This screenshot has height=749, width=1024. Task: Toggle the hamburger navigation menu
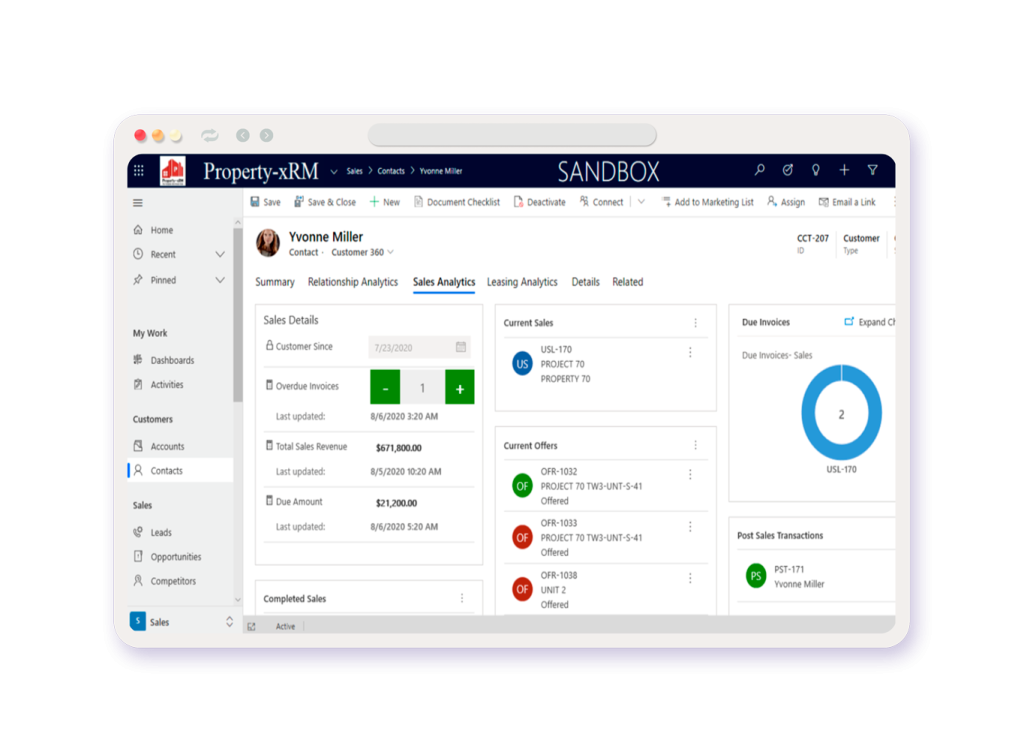click(x=138, y=203)
